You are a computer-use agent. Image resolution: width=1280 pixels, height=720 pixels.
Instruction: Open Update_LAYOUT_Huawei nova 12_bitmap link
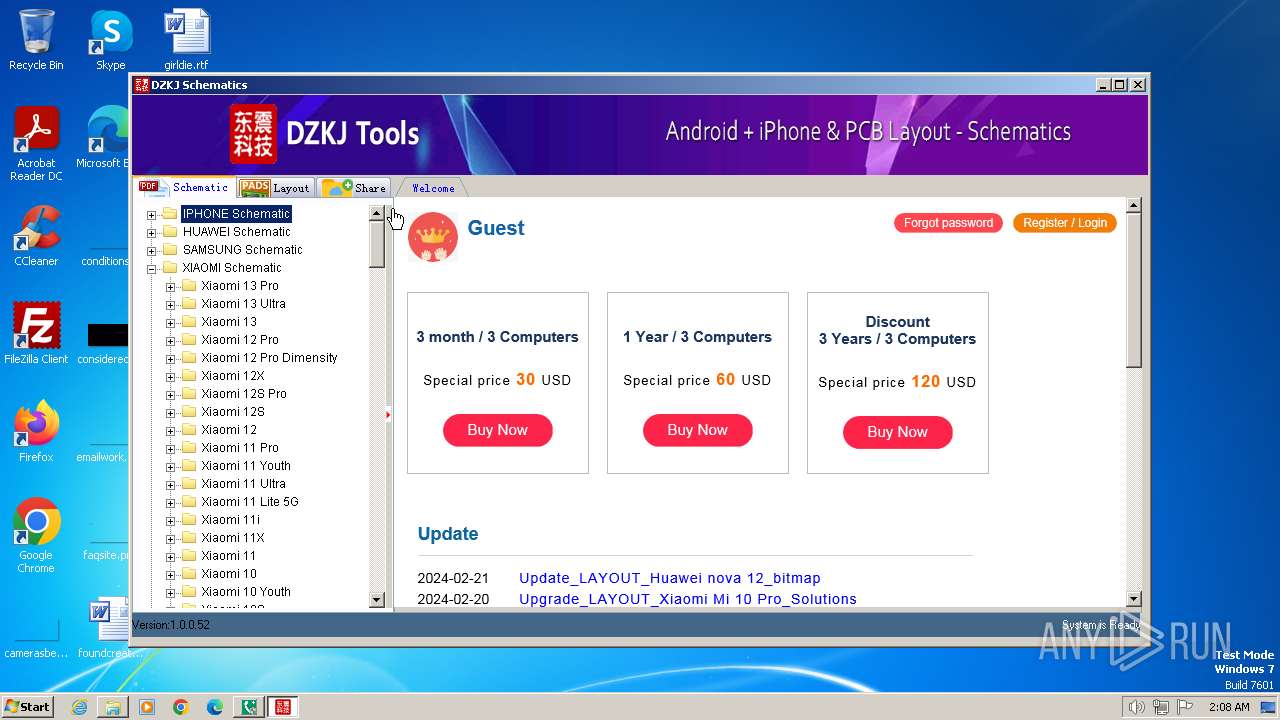click(669, 578)
